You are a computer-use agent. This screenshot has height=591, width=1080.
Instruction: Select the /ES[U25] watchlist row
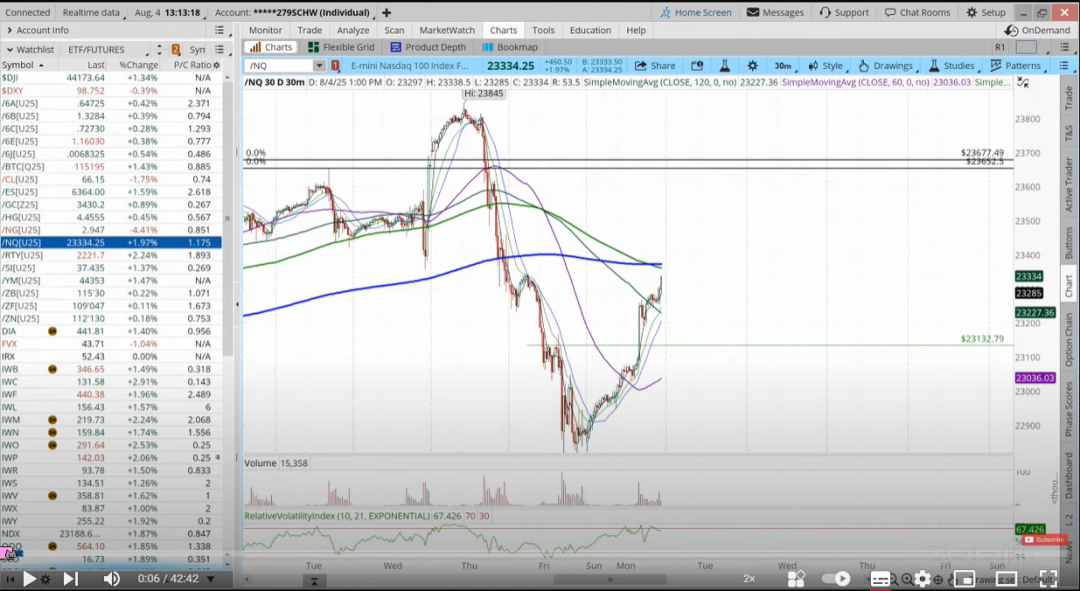point(111,192)
